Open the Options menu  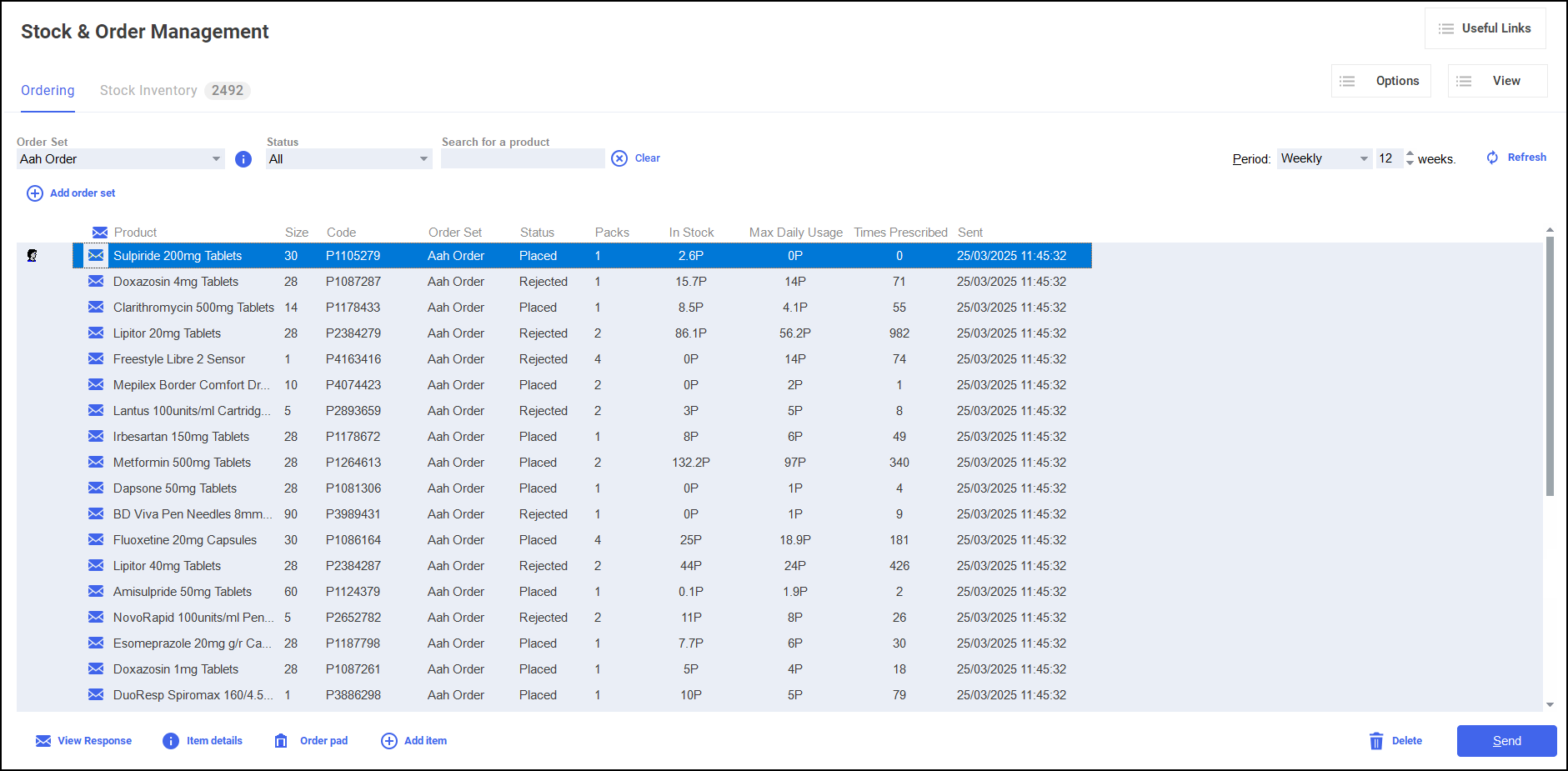click(1381, 81)
